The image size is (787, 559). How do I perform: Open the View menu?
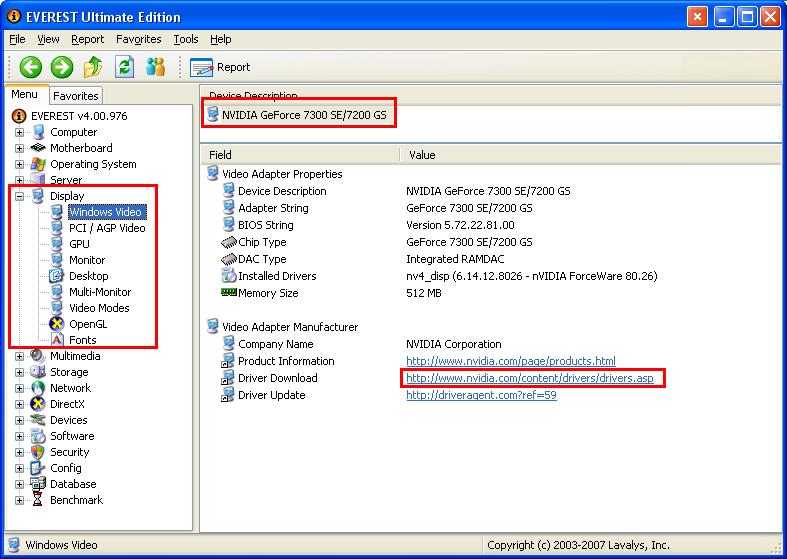click(48, 39)
